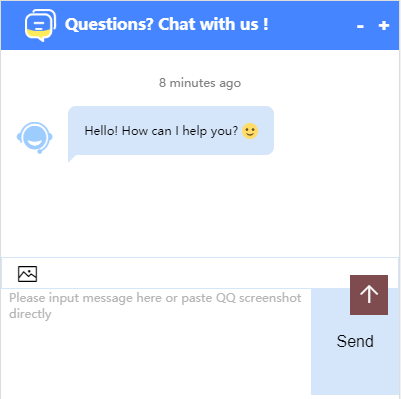
Task: Click the placeholder text mentioning QQ screenshot
Action: (x=155, y=306)
